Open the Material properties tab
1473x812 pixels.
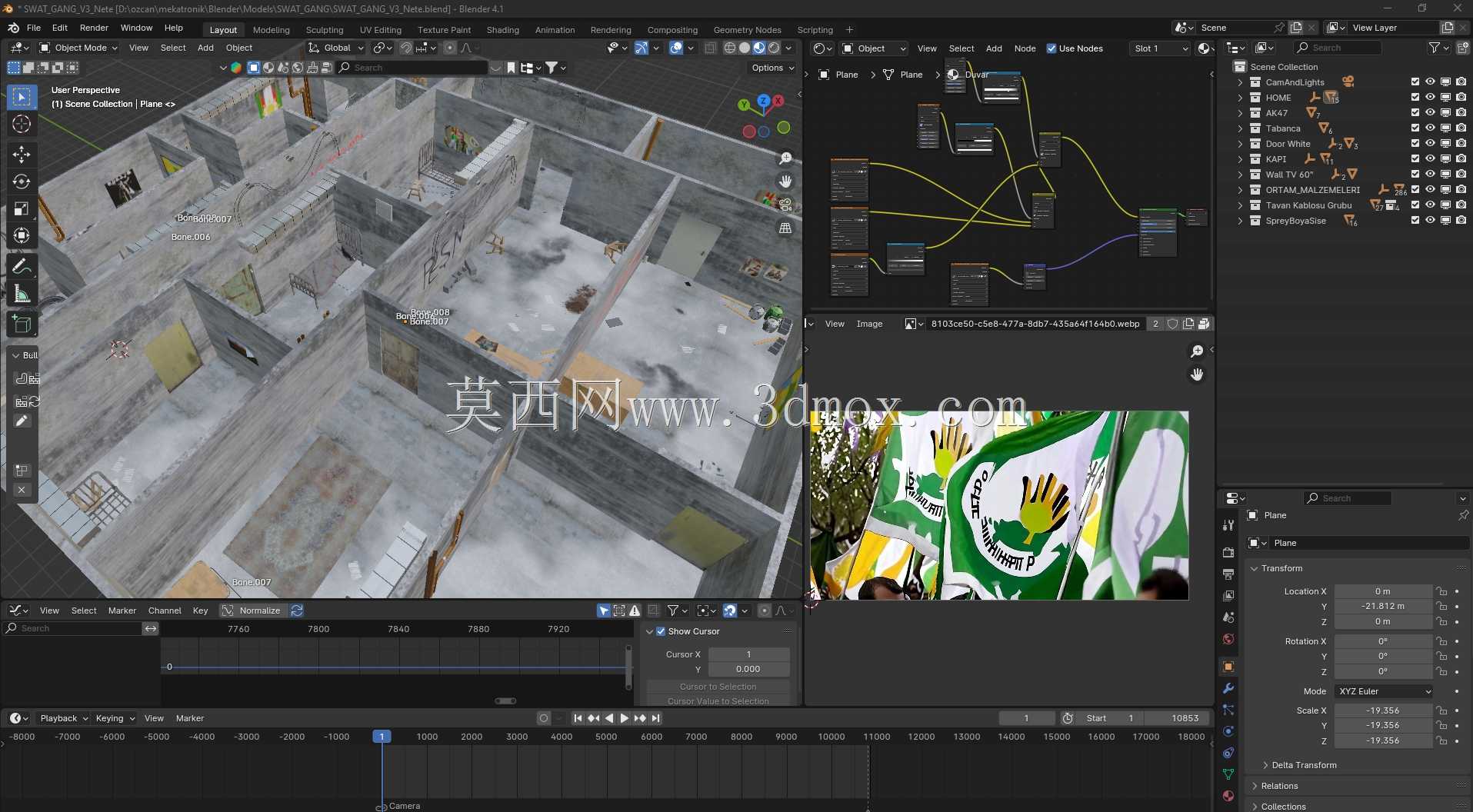click(1228, 796)
